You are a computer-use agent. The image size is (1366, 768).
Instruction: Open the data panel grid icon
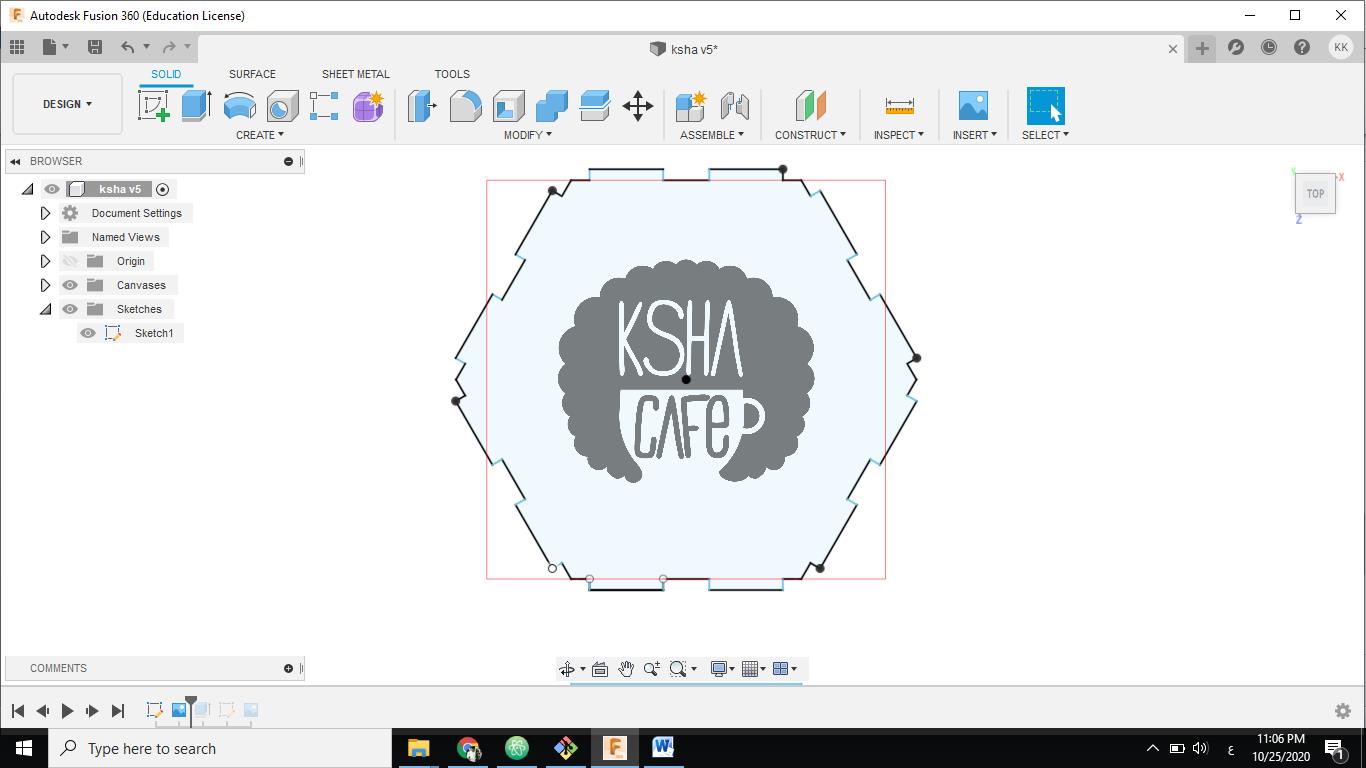(x=17, y=47)
